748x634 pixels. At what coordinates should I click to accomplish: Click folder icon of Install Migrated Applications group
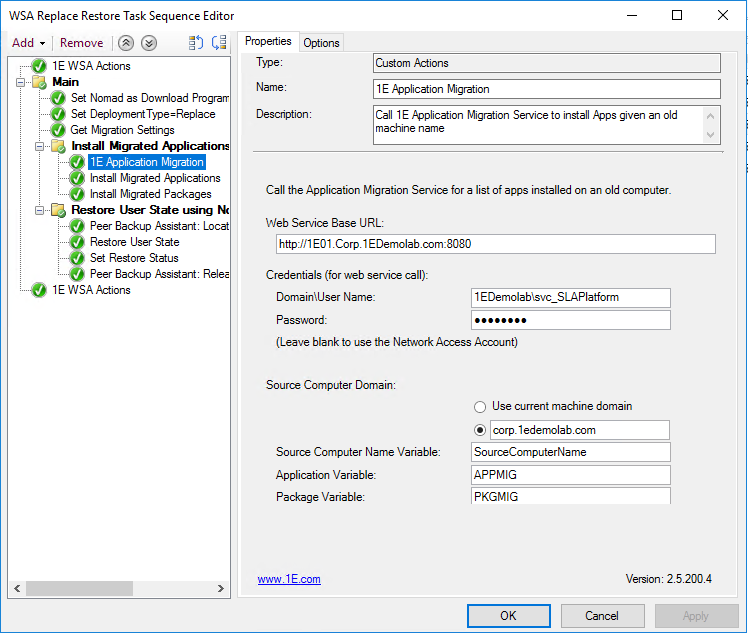[x=58, y=146]
